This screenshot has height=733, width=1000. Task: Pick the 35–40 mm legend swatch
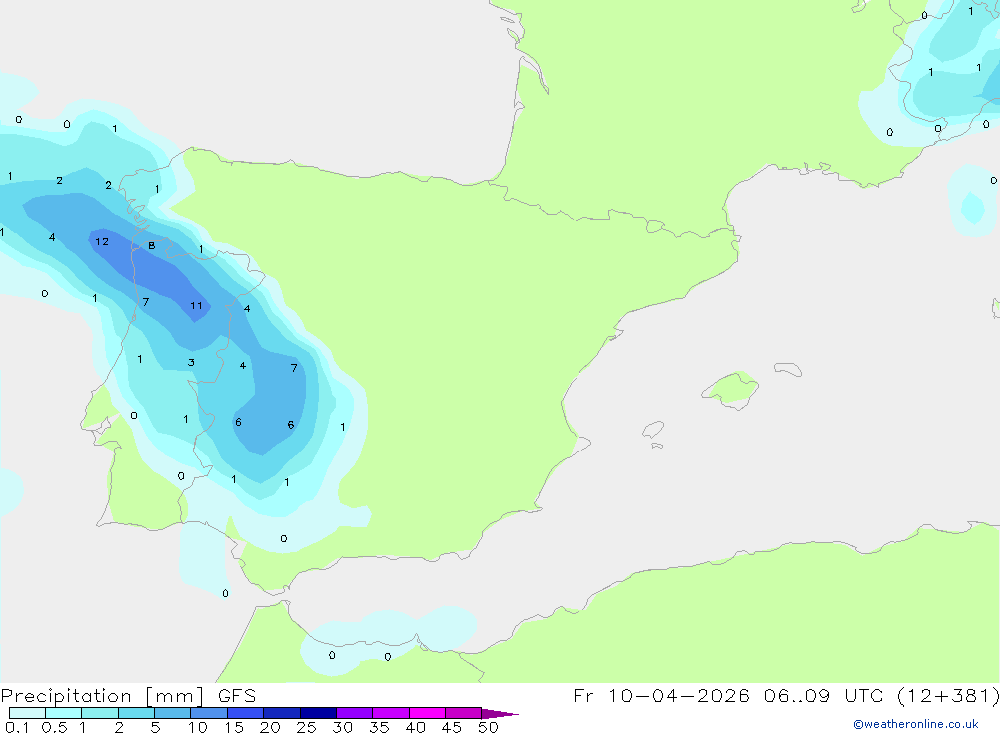pyautogui.click(x=391, y=713)
